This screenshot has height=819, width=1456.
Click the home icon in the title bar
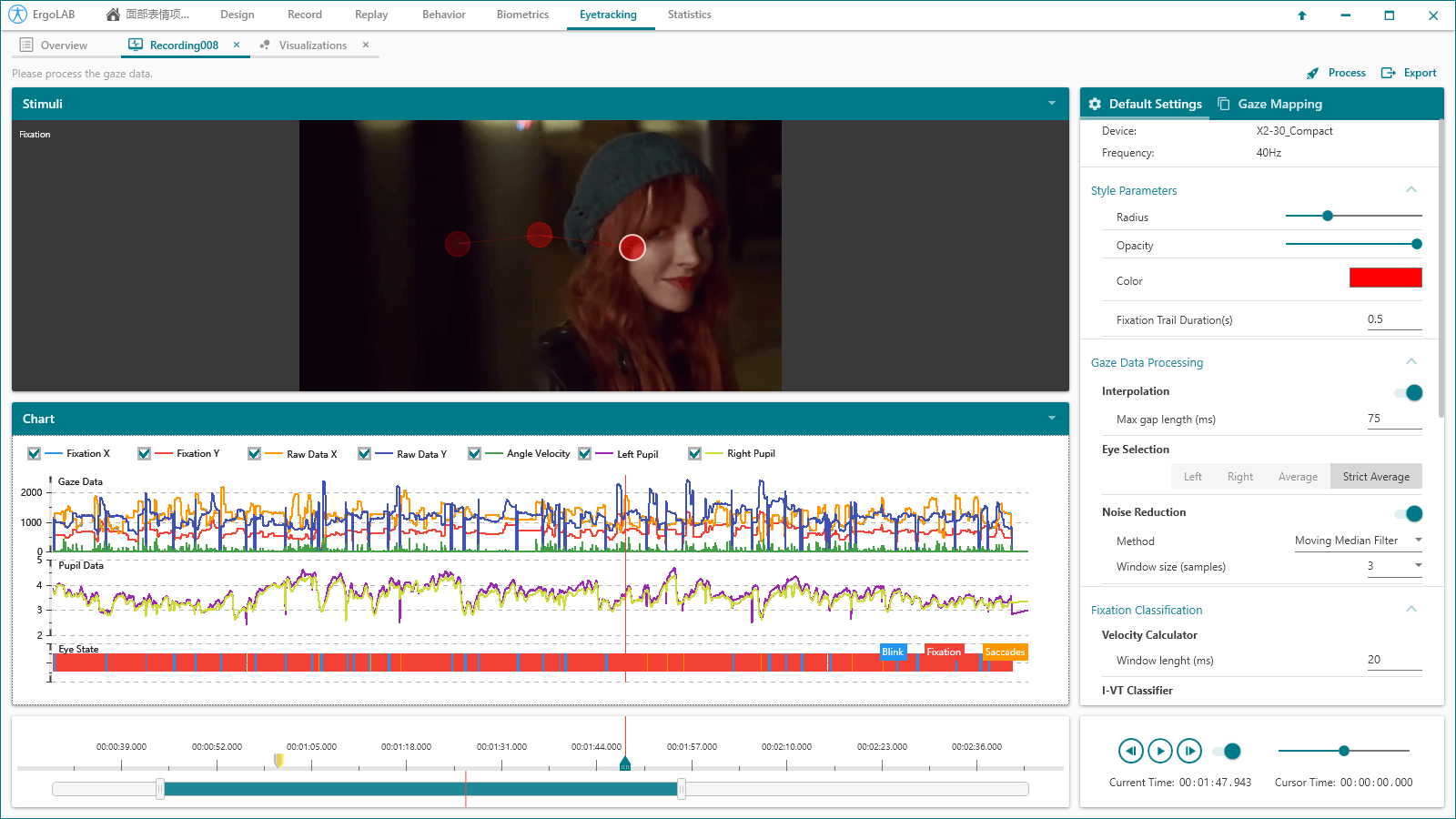point(113,15)
